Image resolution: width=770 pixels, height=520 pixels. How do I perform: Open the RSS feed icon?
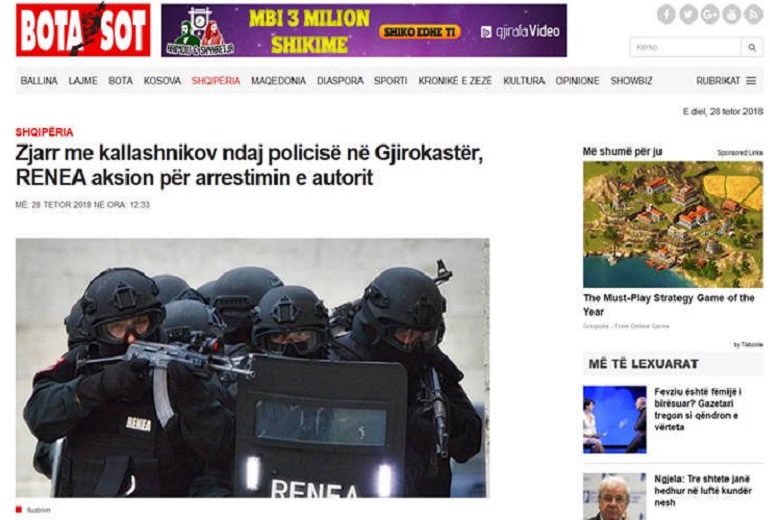click(753, 14)
